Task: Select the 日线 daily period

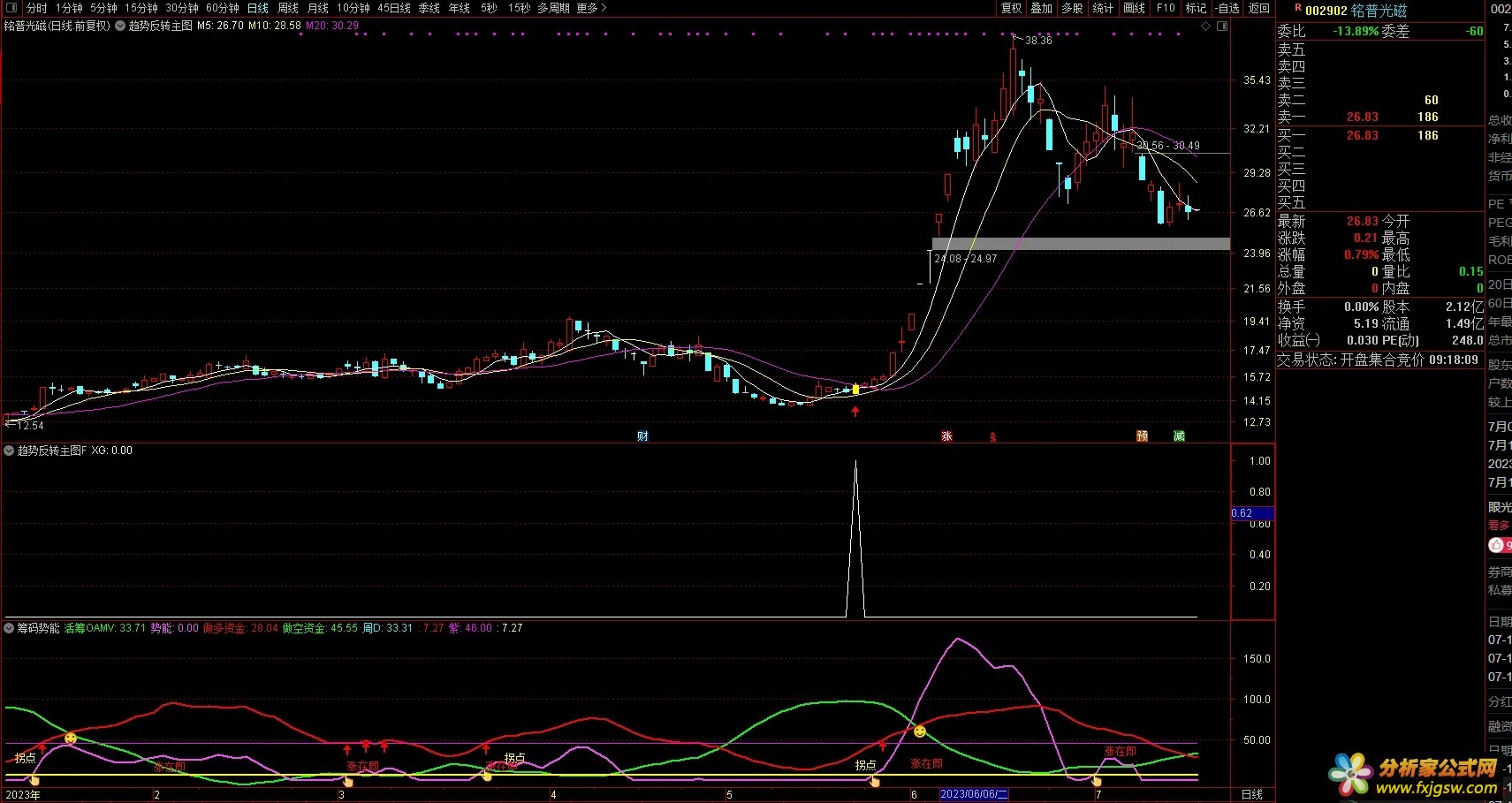Action: click(258, 8)
